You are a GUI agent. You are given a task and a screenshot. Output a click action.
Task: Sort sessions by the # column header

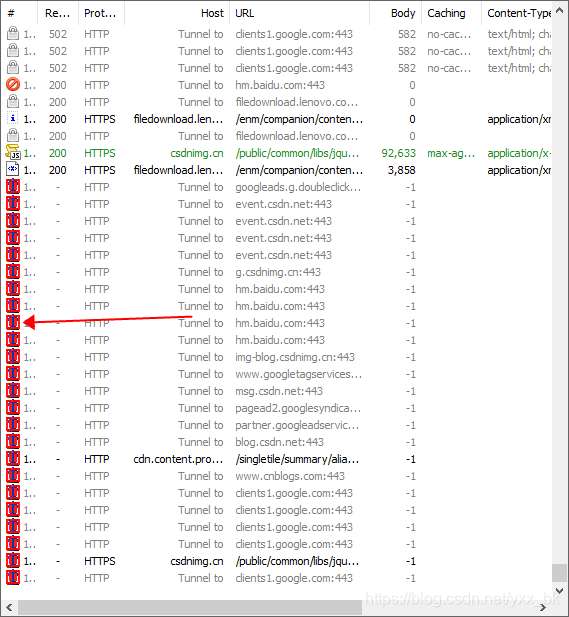point(19,13)
